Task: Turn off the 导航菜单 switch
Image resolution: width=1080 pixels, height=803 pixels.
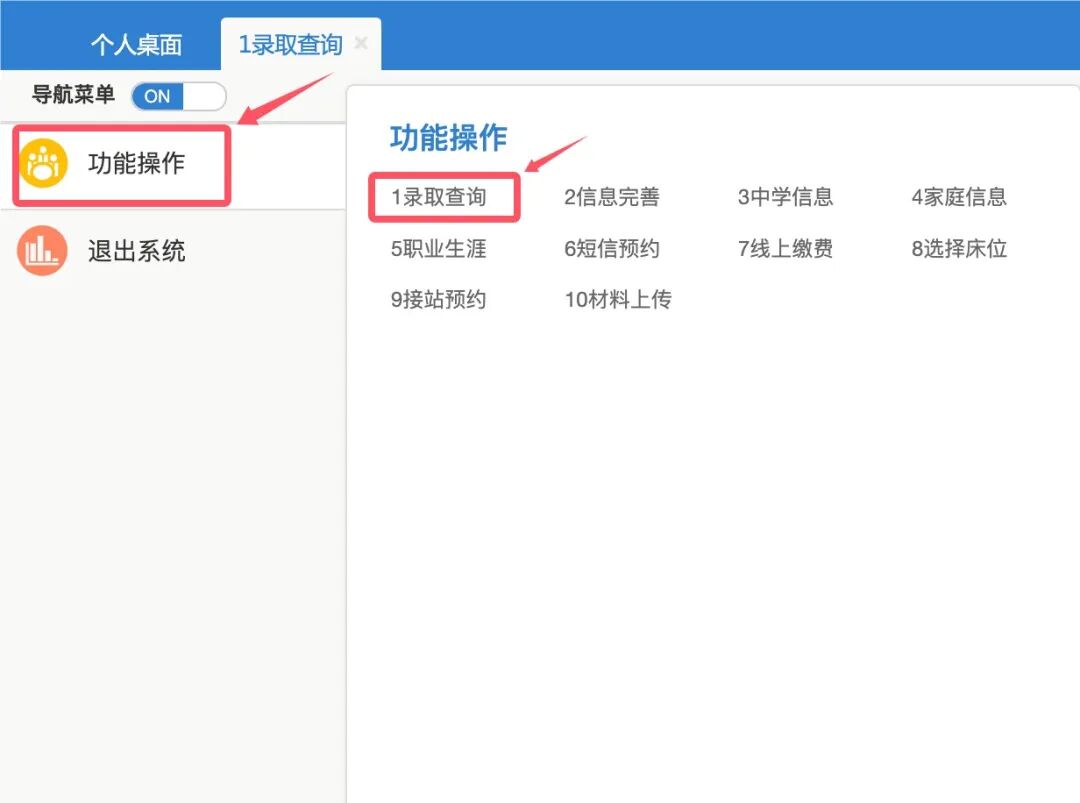Action: coord(180,96)
